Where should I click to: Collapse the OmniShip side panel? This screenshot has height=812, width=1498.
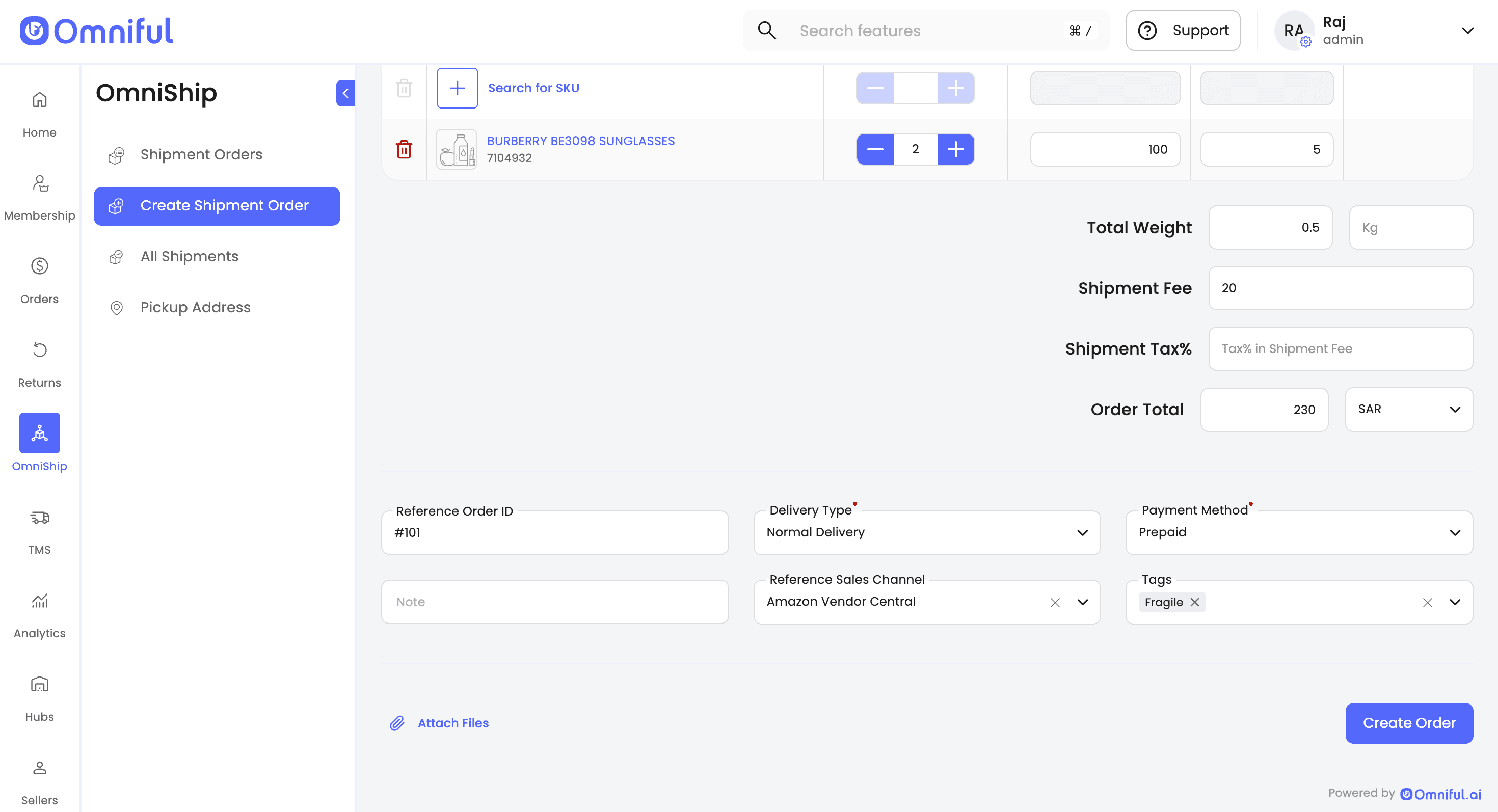(345, 93)
